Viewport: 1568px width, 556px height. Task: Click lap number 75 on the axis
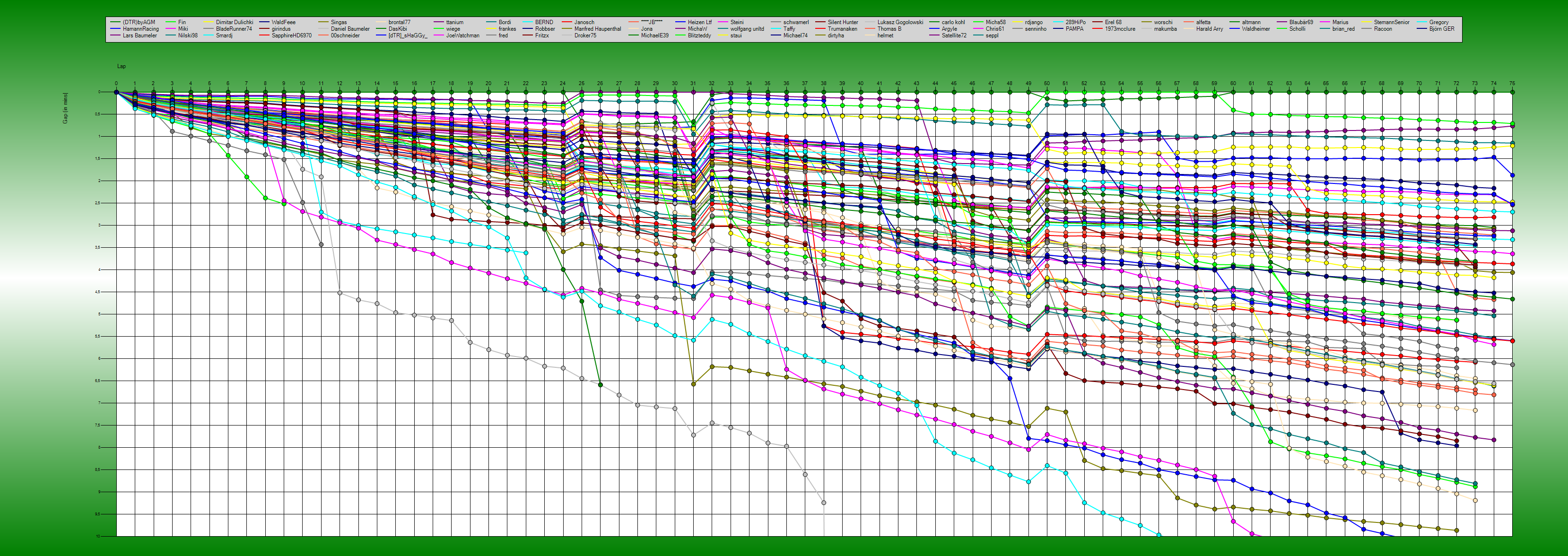[1512, 83]
